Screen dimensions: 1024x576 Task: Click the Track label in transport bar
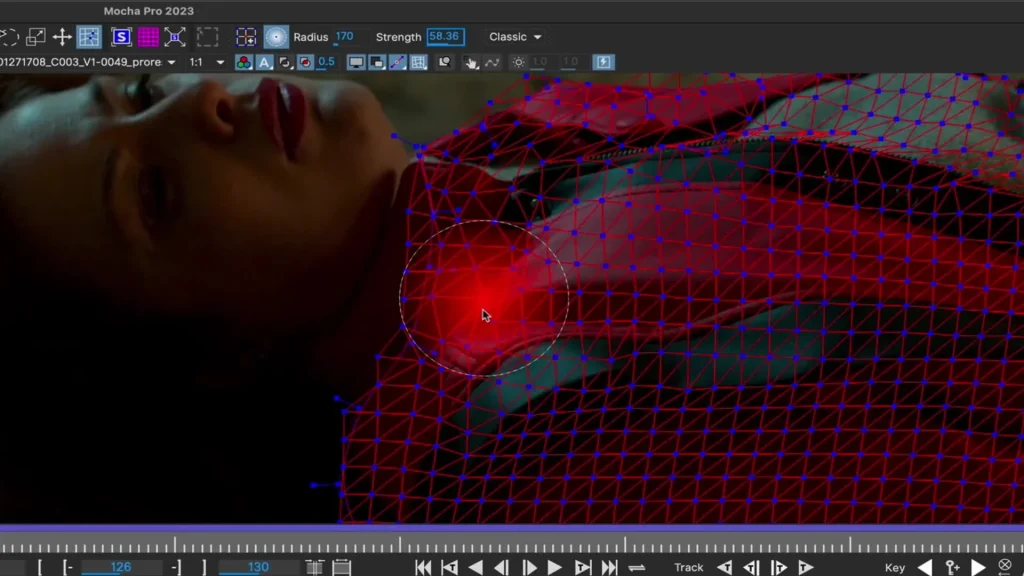[689, 567]
